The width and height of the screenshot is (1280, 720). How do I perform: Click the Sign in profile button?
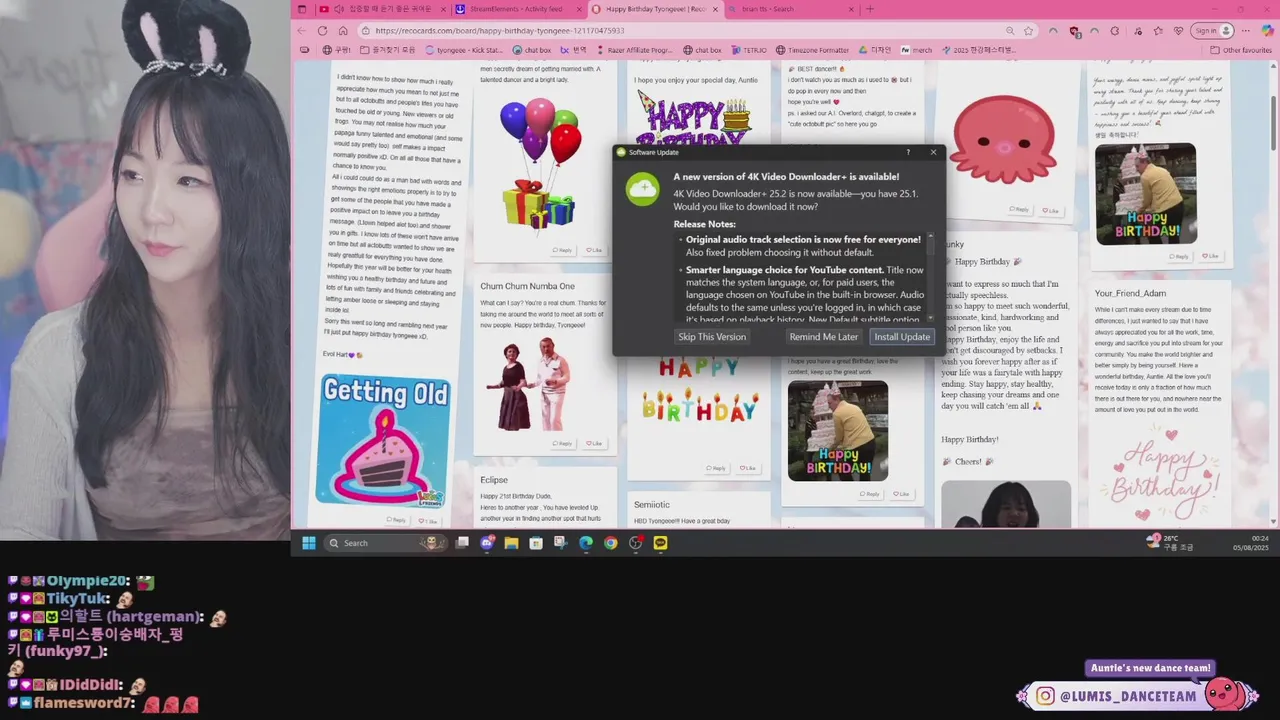[x=1213, y=31]
